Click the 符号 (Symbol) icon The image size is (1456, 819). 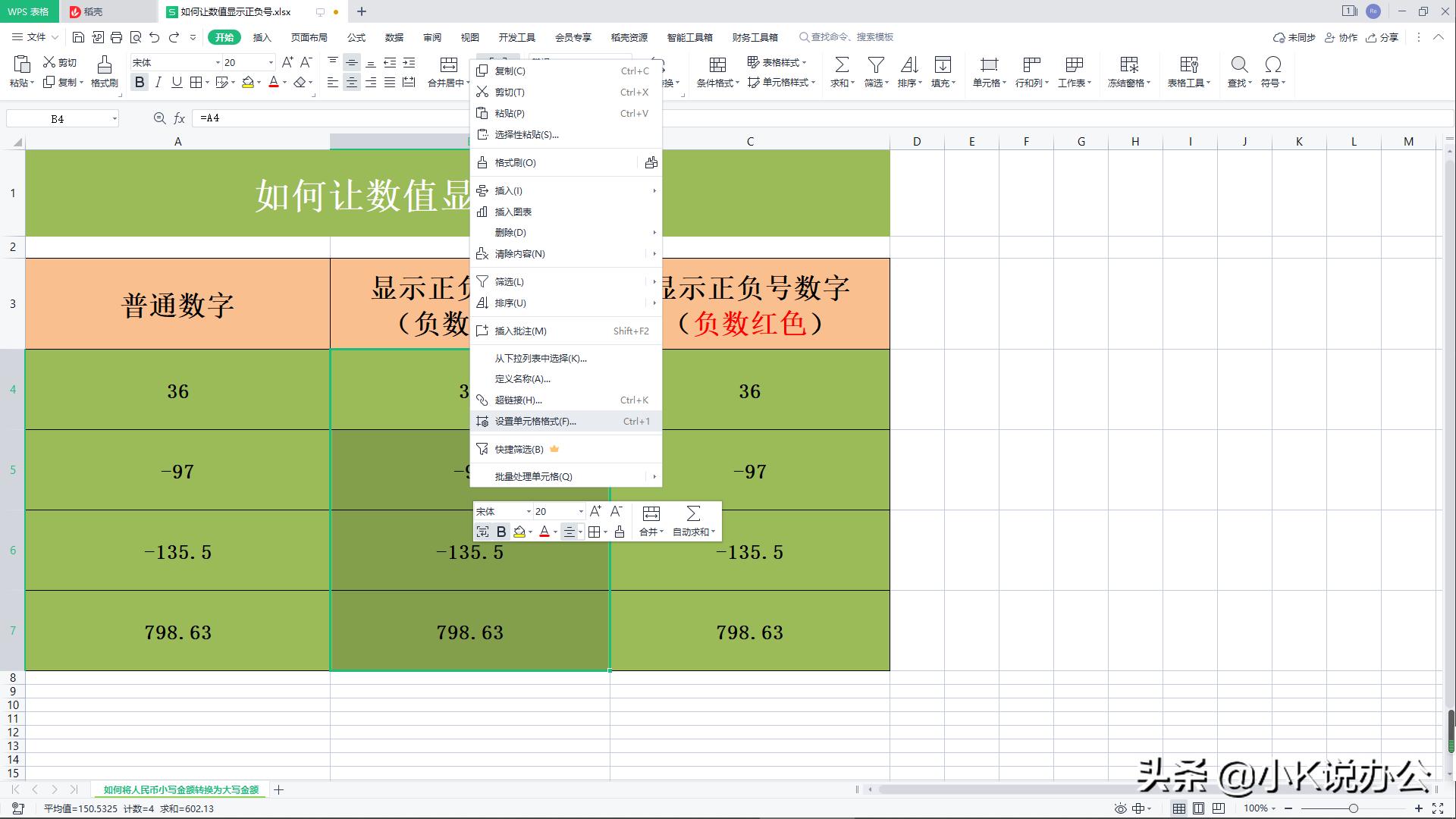tap(1272, 72)
